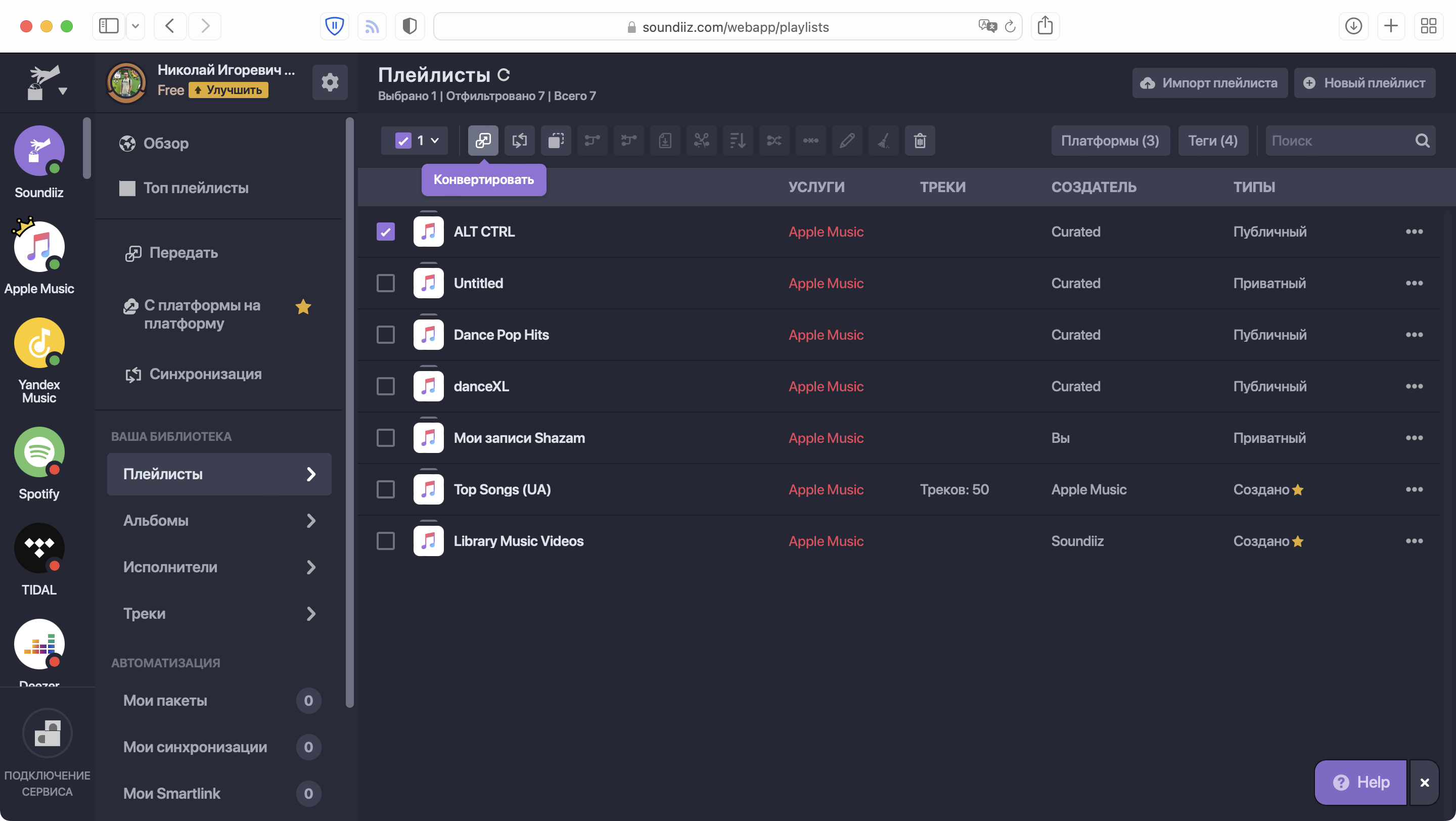
Task: Click the search magnifier icon
Action: click(x=1422, y=141)
